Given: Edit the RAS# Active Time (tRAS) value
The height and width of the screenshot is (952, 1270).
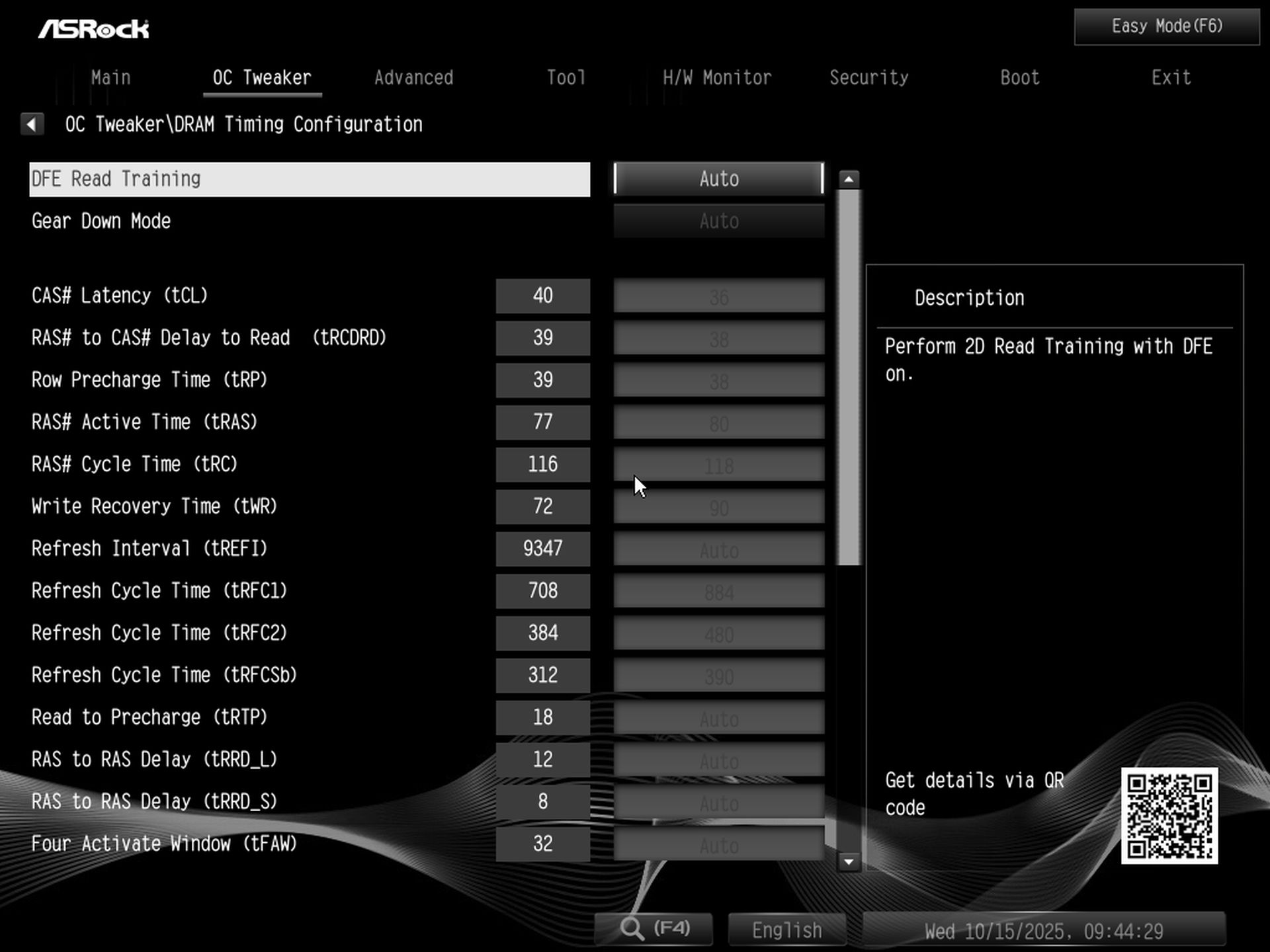Looking at the screenshot, I should pos(542,422).
